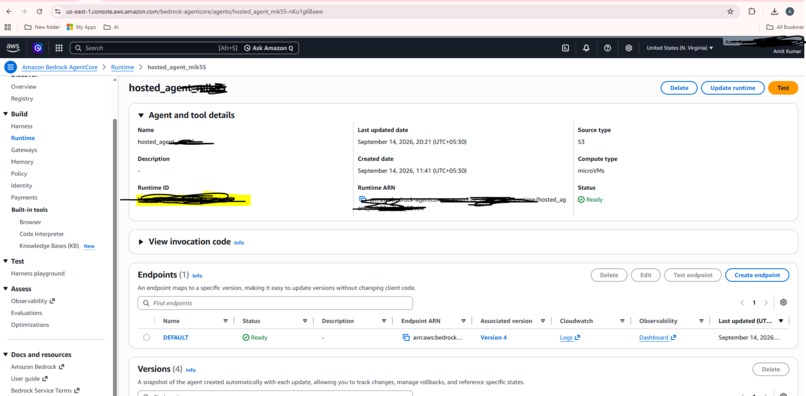The image size is (806, 396).
Task: Sort Endpoints by Status column
Action: point(305,321)
